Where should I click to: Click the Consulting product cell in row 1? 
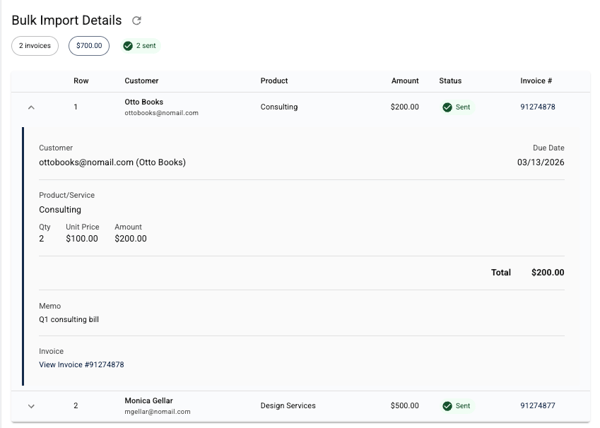click(279, 107)
